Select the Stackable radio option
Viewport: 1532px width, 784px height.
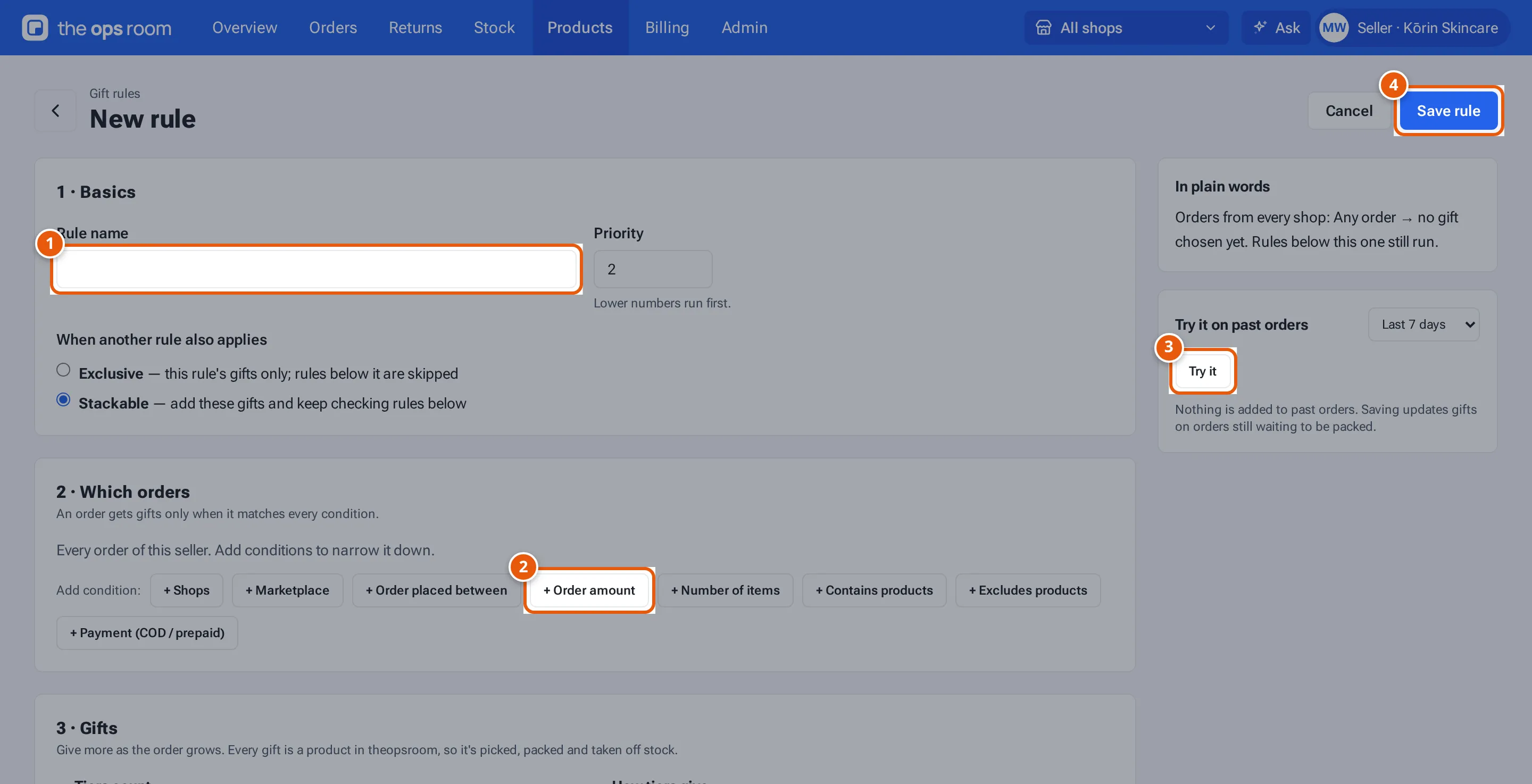coord(63,400)
